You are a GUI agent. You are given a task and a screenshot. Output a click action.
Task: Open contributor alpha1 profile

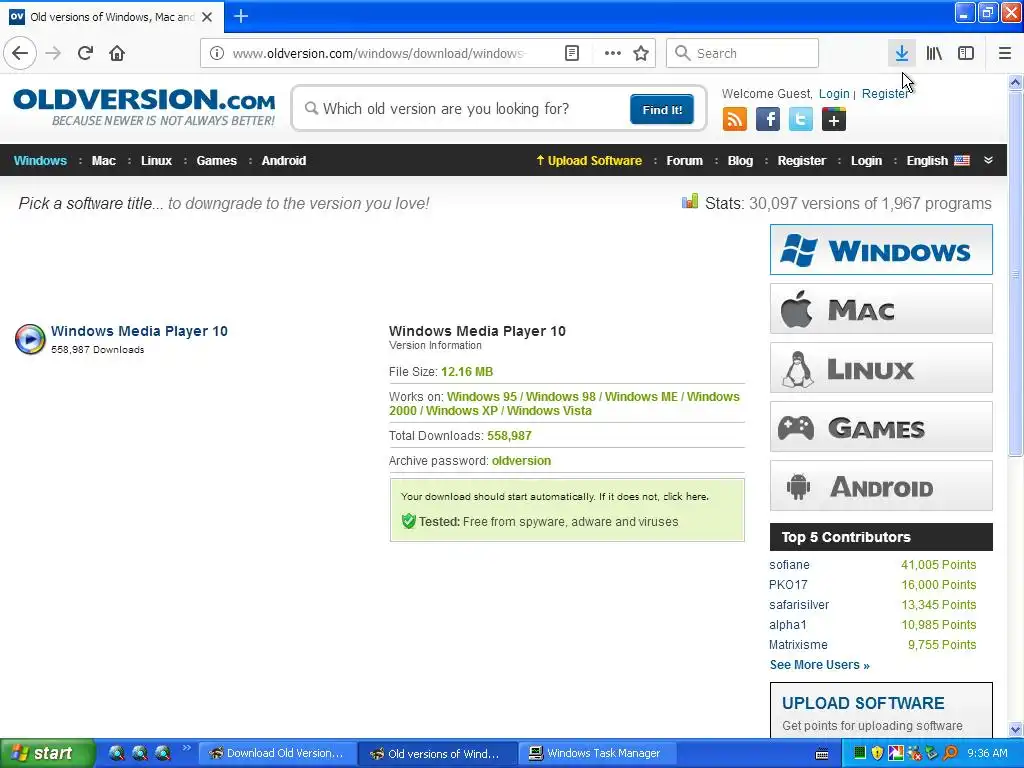coord(788,624)
